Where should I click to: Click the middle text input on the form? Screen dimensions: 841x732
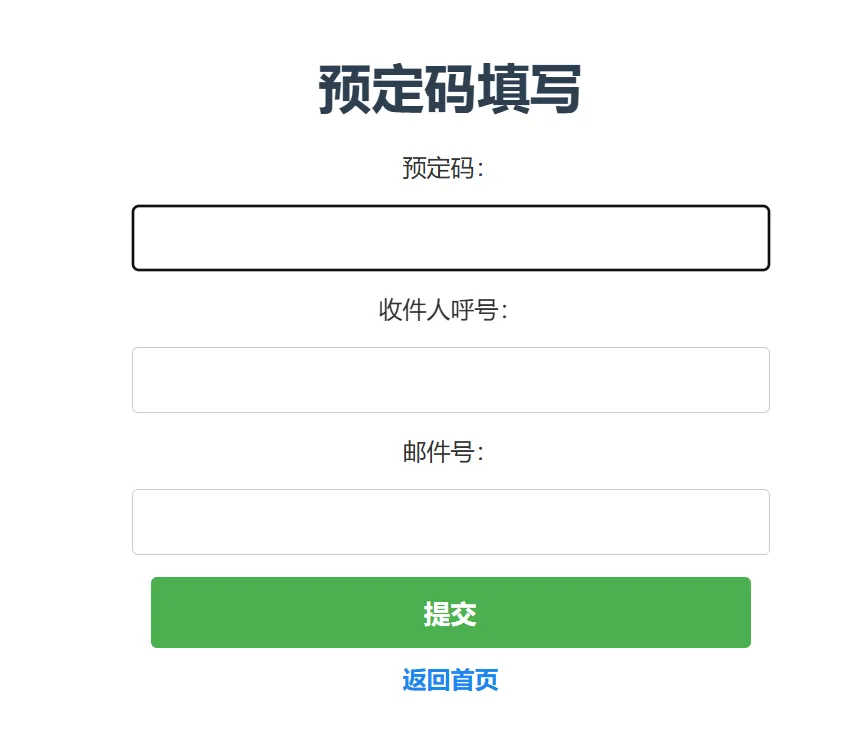[450, 380]
